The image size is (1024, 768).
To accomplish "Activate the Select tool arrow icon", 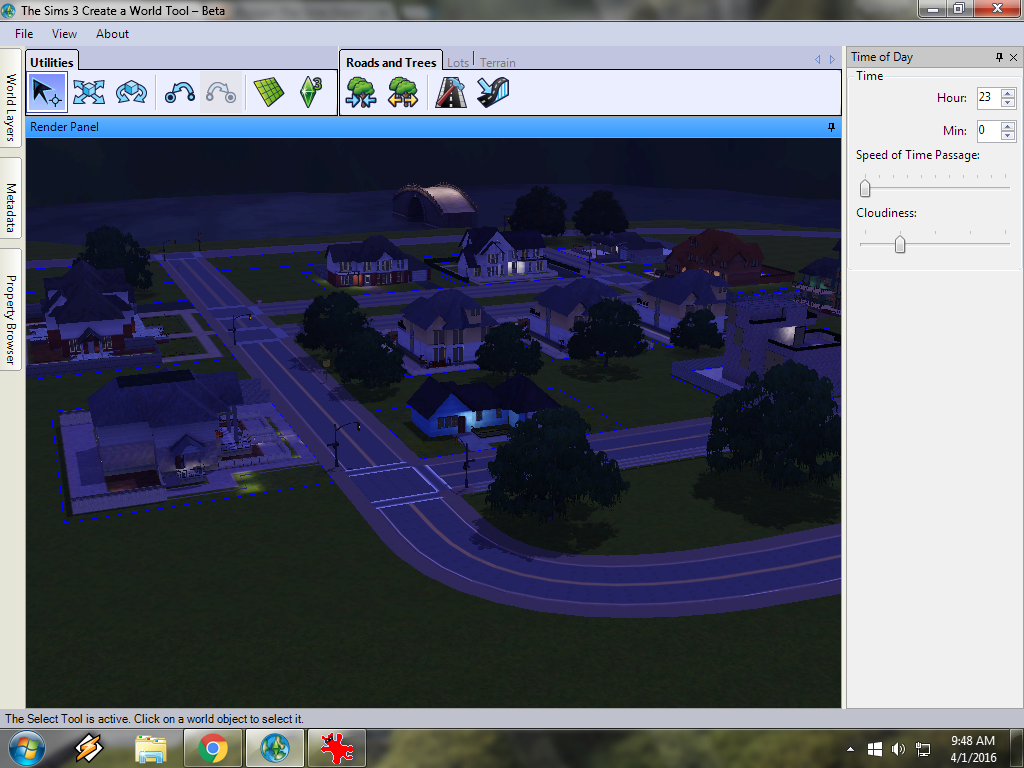I will tap(47, 92).
